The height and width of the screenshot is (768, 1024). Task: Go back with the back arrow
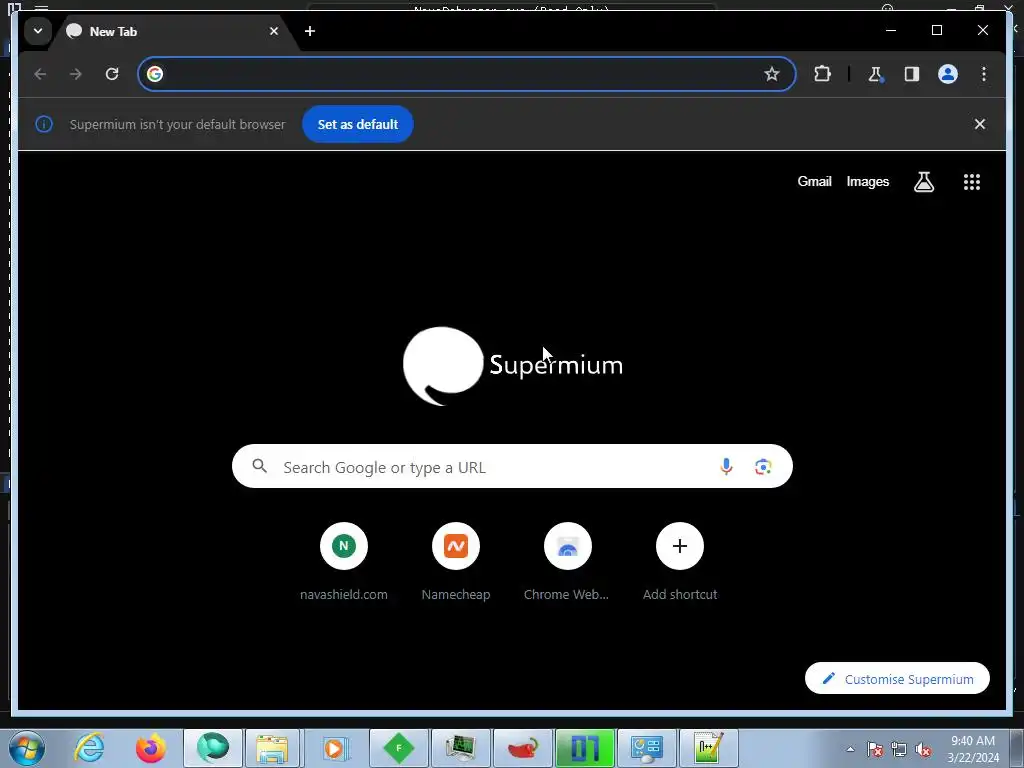(40, 74)
